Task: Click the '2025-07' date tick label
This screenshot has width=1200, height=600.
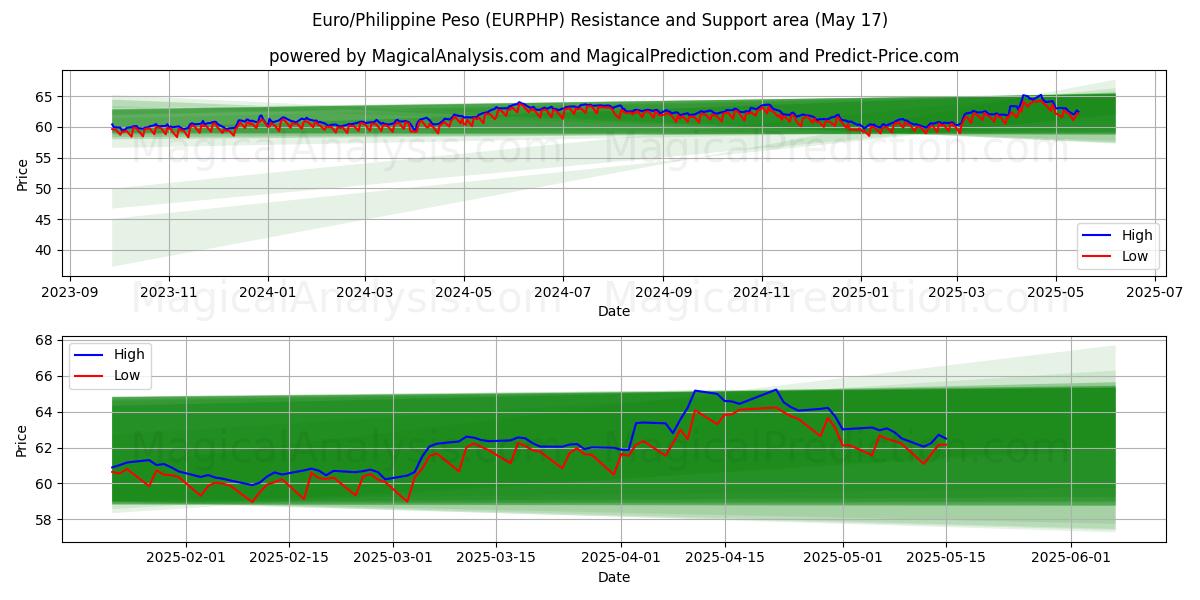Action: (1155, 291)
